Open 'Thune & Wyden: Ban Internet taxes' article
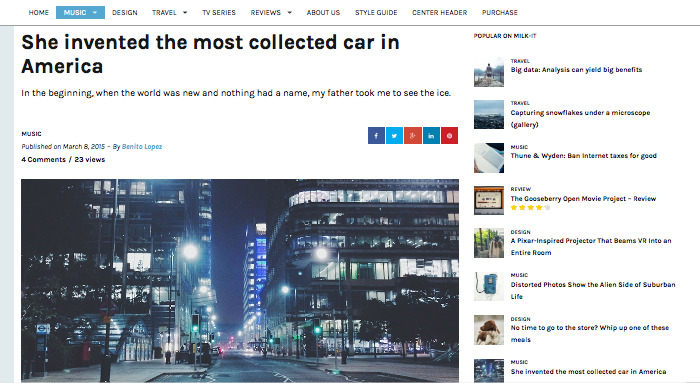 coord(583,156)
